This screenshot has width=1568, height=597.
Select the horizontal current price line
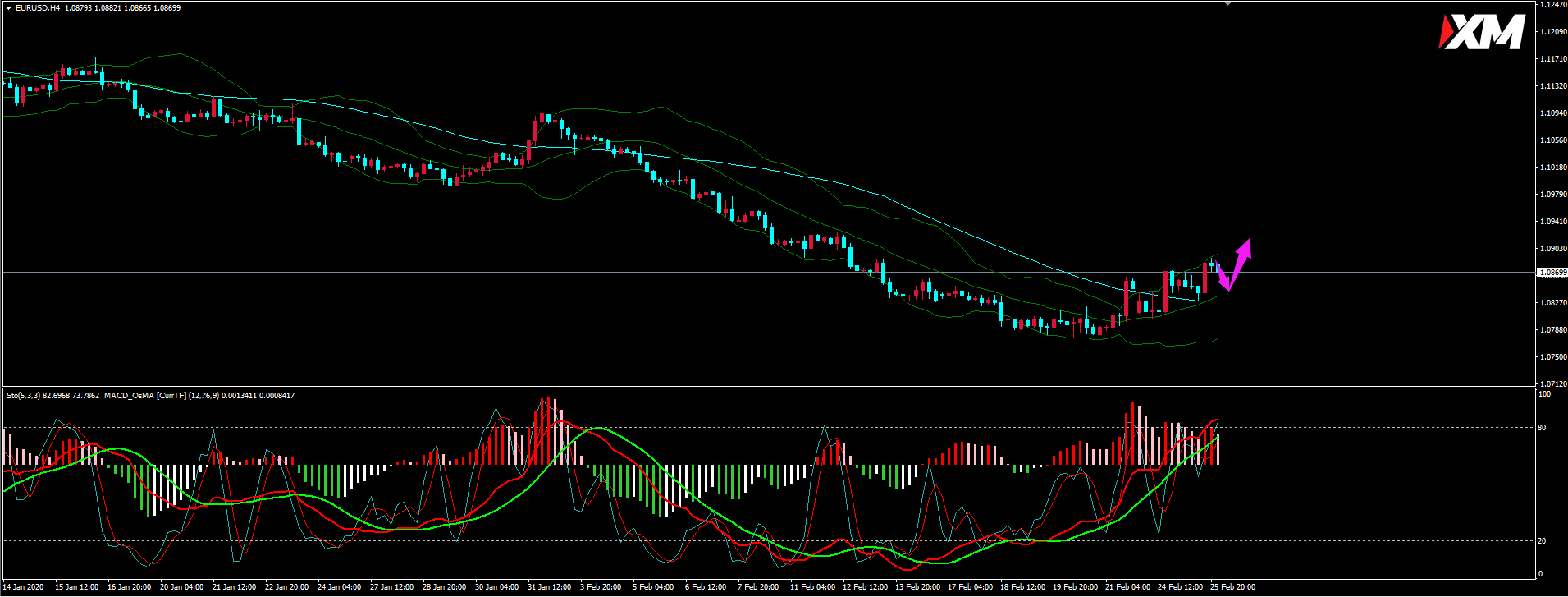coord(574,272)
